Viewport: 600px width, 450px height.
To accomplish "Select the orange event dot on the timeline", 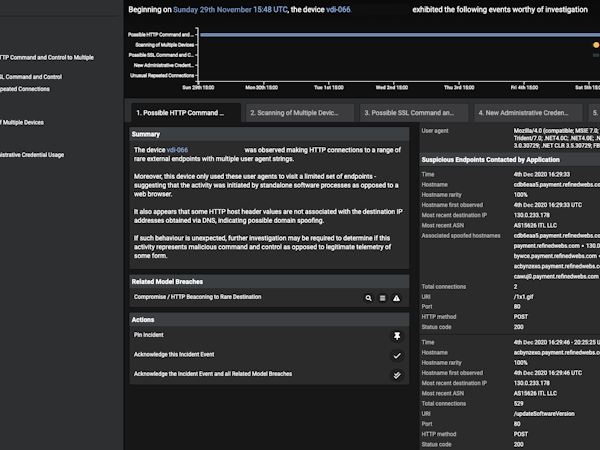I will click(x=596, y=45).
